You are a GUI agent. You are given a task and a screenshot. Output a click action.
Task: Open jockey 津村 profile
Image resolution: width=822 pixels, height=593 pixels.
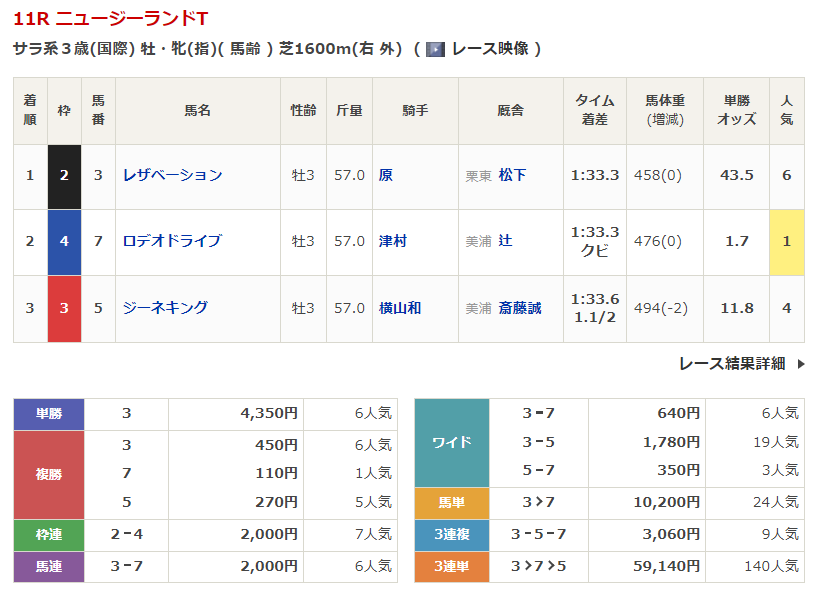[393, 241]
